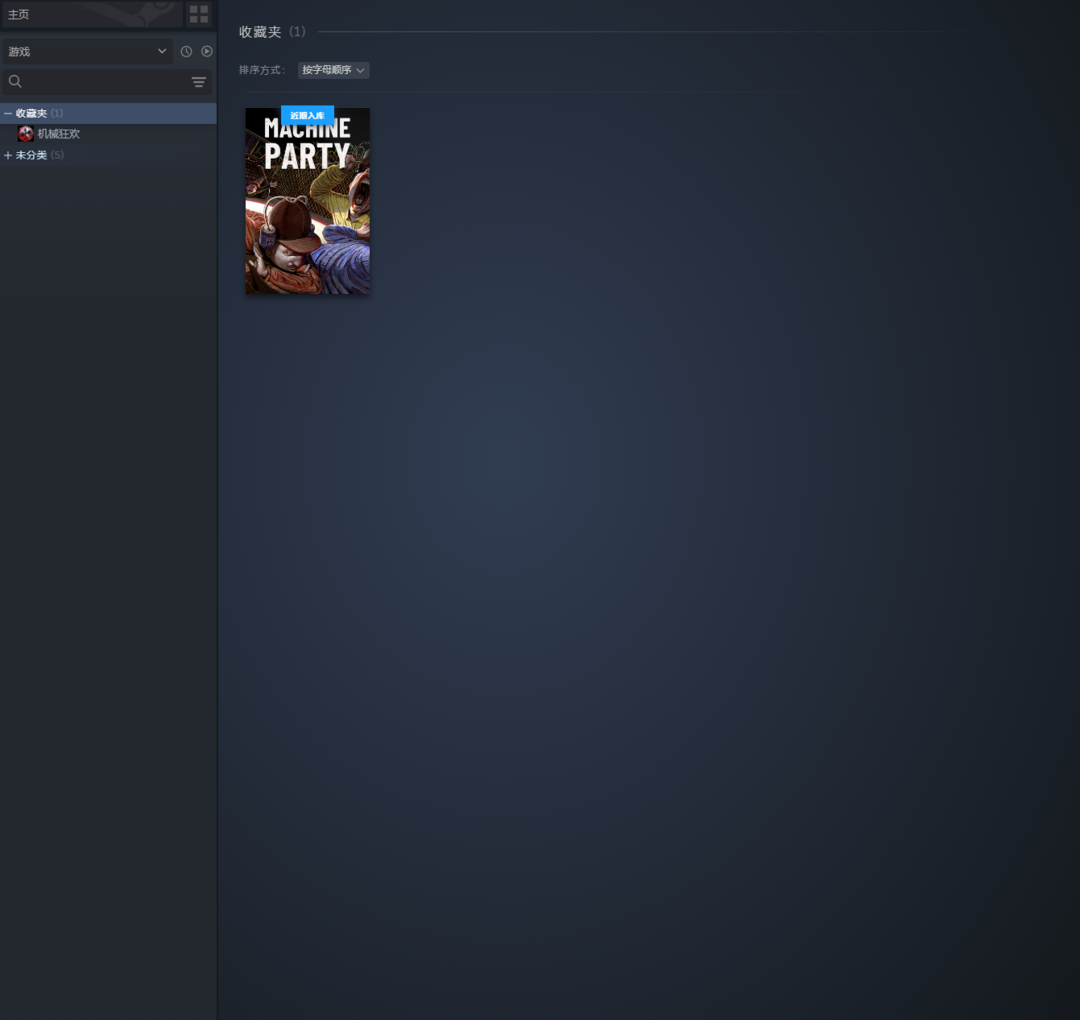Click the 机械狂欢 game icon

(25, 134)
